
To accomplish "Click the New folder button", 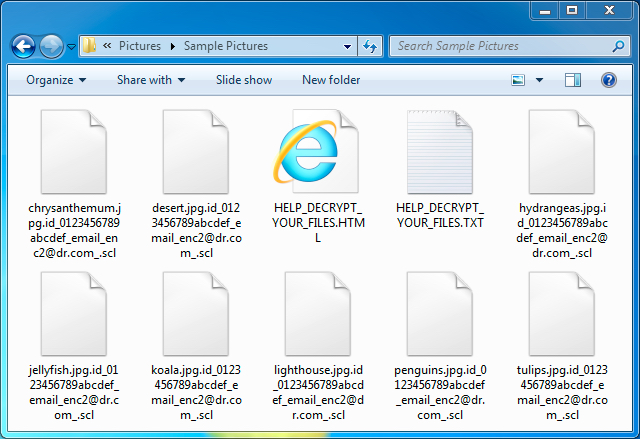I will (331, 80).
